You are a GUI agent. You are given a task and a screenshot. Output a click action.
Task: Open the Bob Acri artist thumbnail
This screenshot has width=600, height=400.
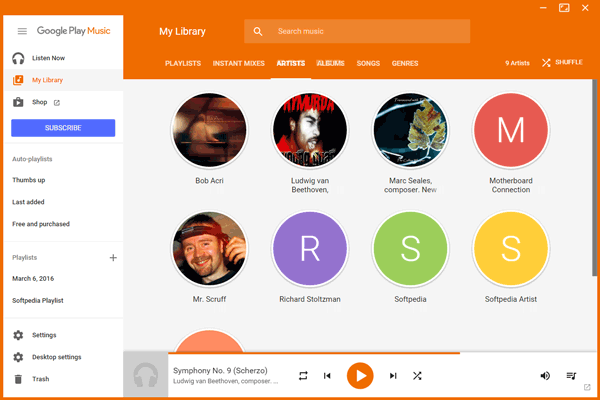coord(209,130)
